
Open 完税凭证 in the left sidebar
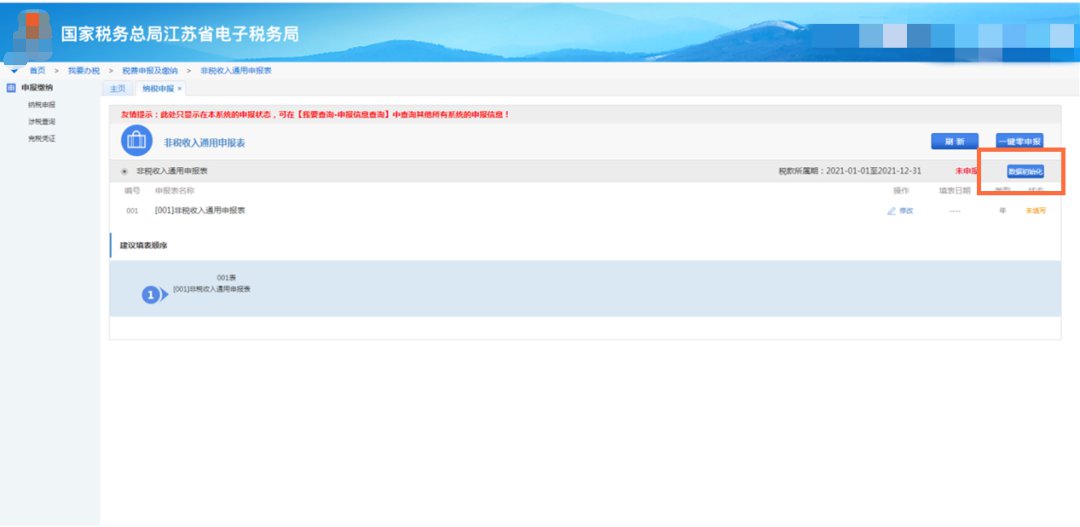click(41, 138)
